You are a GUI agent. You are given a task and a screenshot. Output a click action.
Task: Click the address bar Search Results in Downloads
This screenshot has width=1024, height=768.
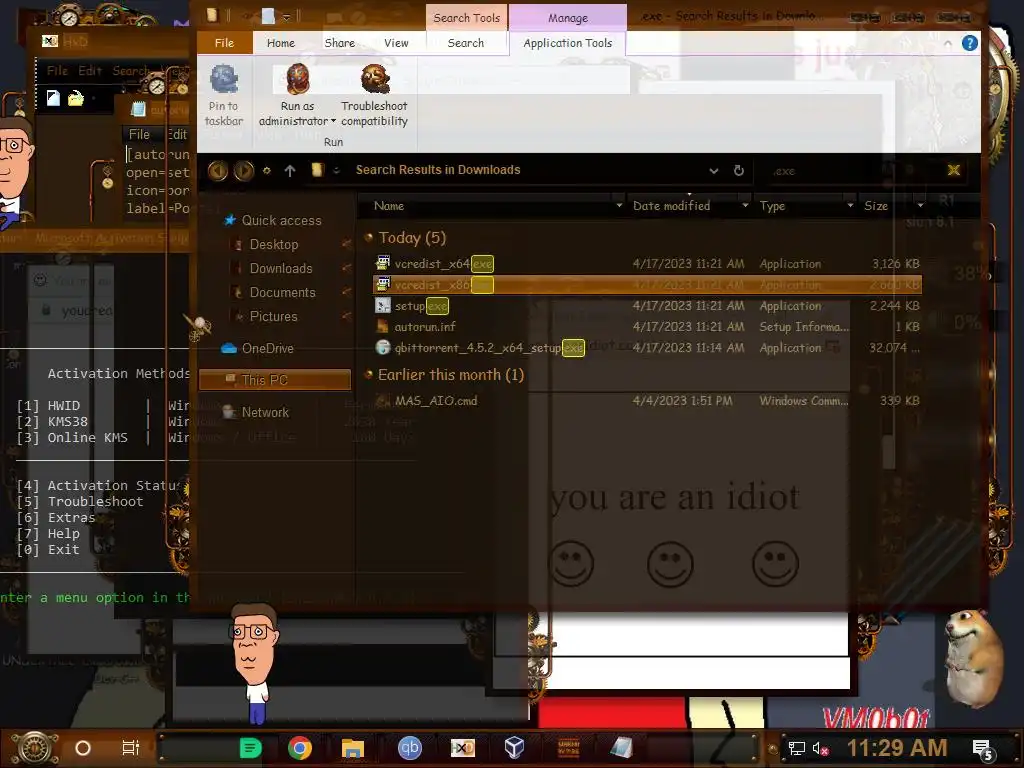coord(438,170)
